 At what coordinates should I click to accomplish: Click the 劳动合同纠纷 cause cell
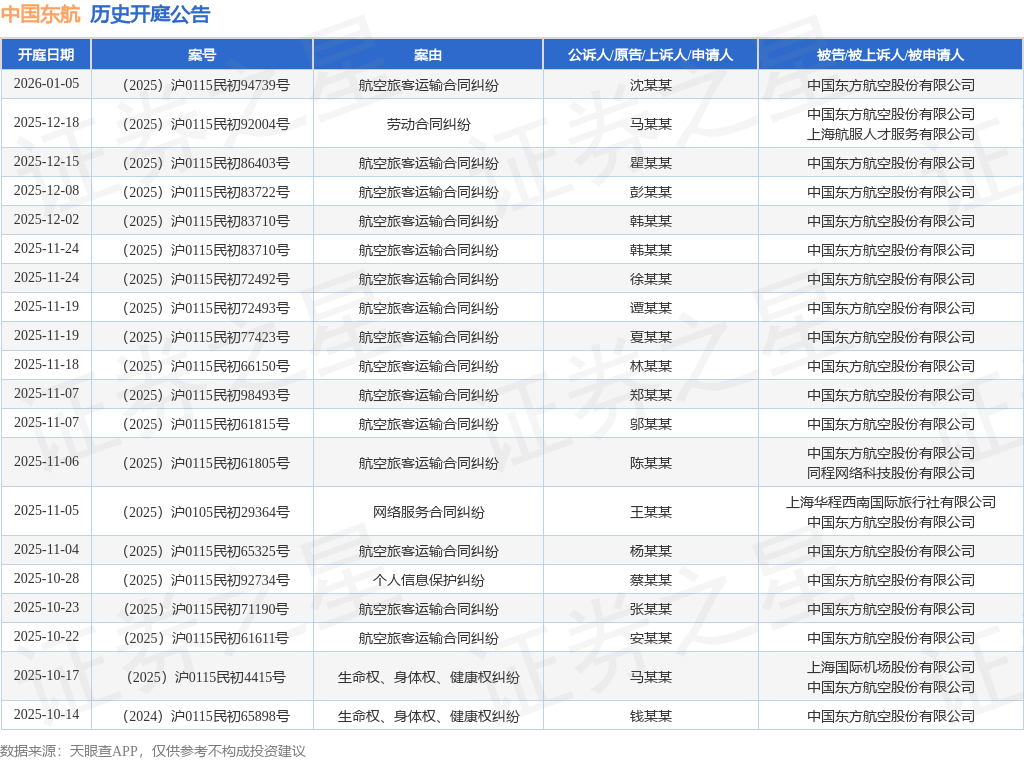coord(428,124)
